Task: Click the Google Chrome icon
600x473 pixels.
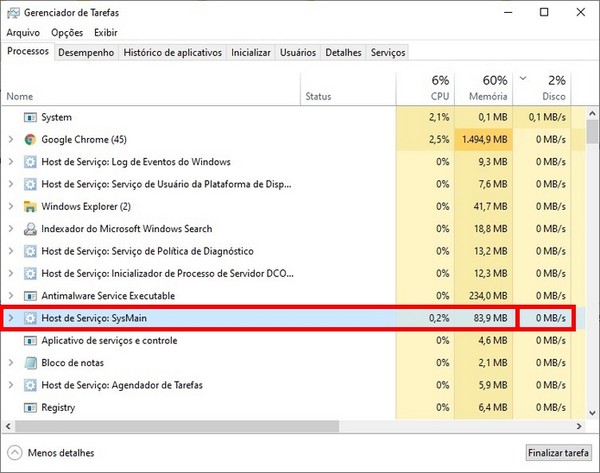Action: (30, 140)
